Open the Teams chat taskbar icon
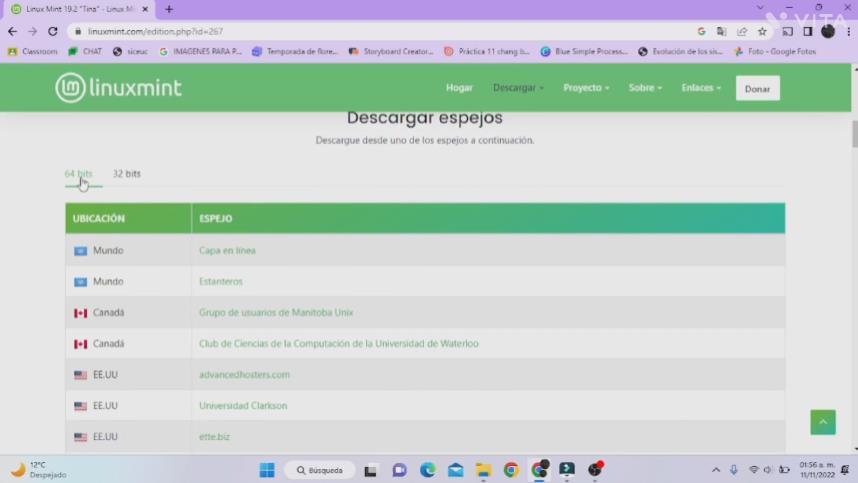Image resolution: width=858 pixels, height=483 pixels. click(x=399, y=470)
